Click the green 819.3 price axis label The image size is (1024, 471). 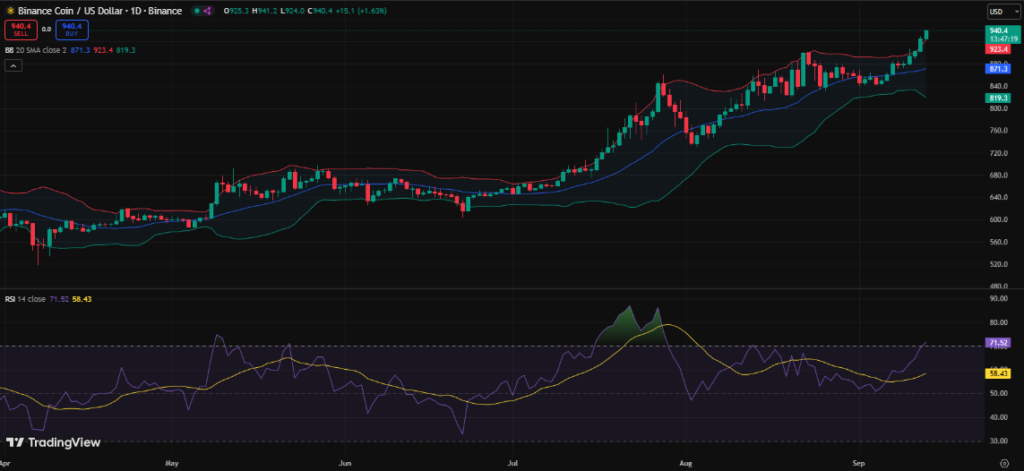[x=999, y=98]
